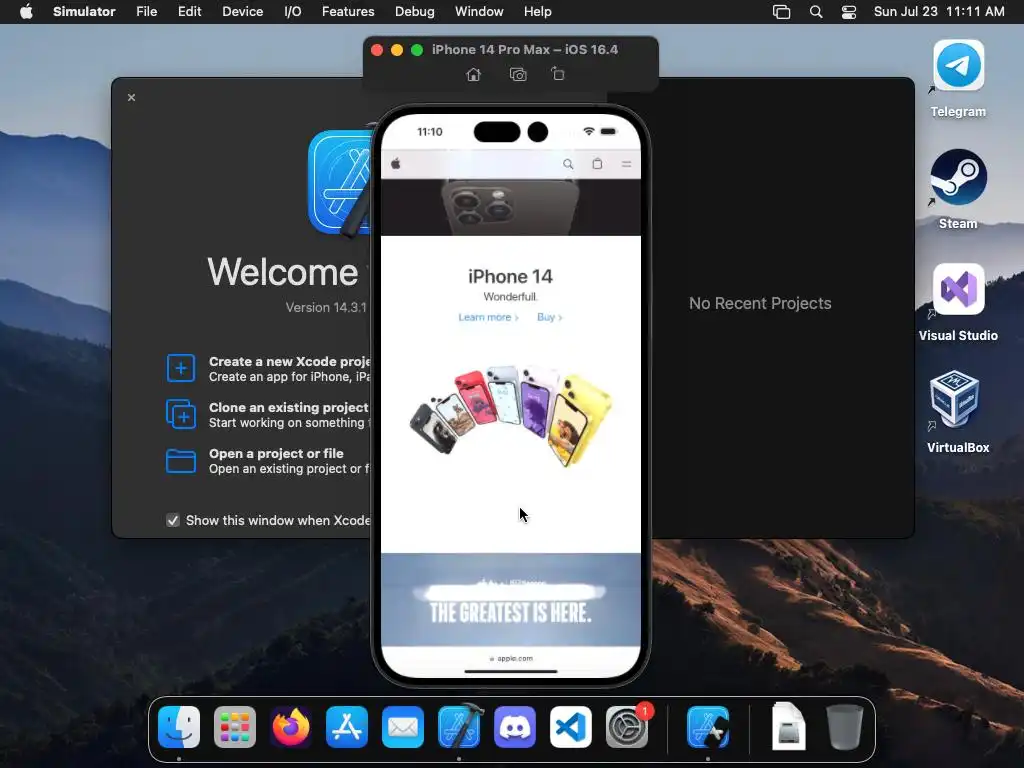Open the Device menu

pos(242,12)
